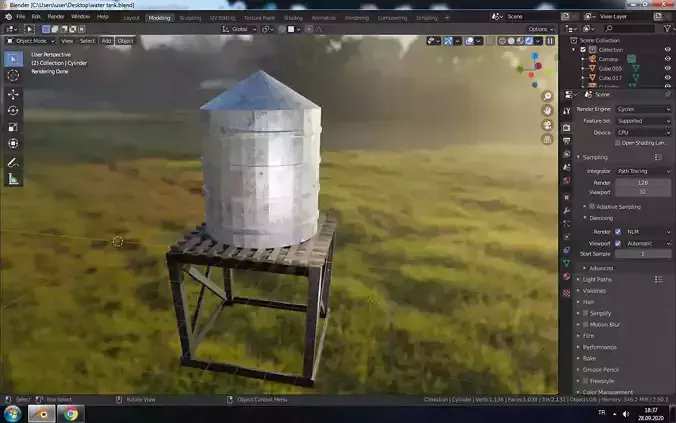Switch to the Shading workspace tab

pyautogui.click(x=293, y=18)
